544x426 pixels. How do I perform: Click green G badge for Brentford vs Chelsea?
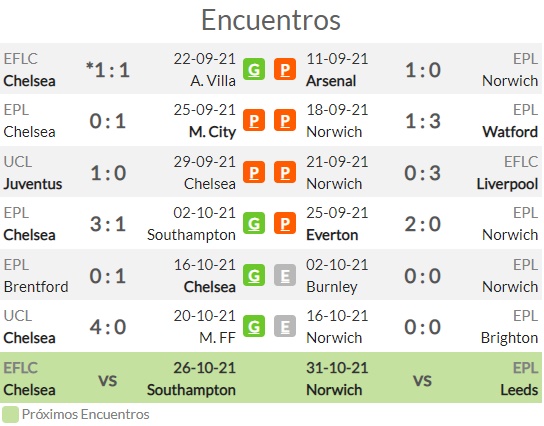pos(254,275)
